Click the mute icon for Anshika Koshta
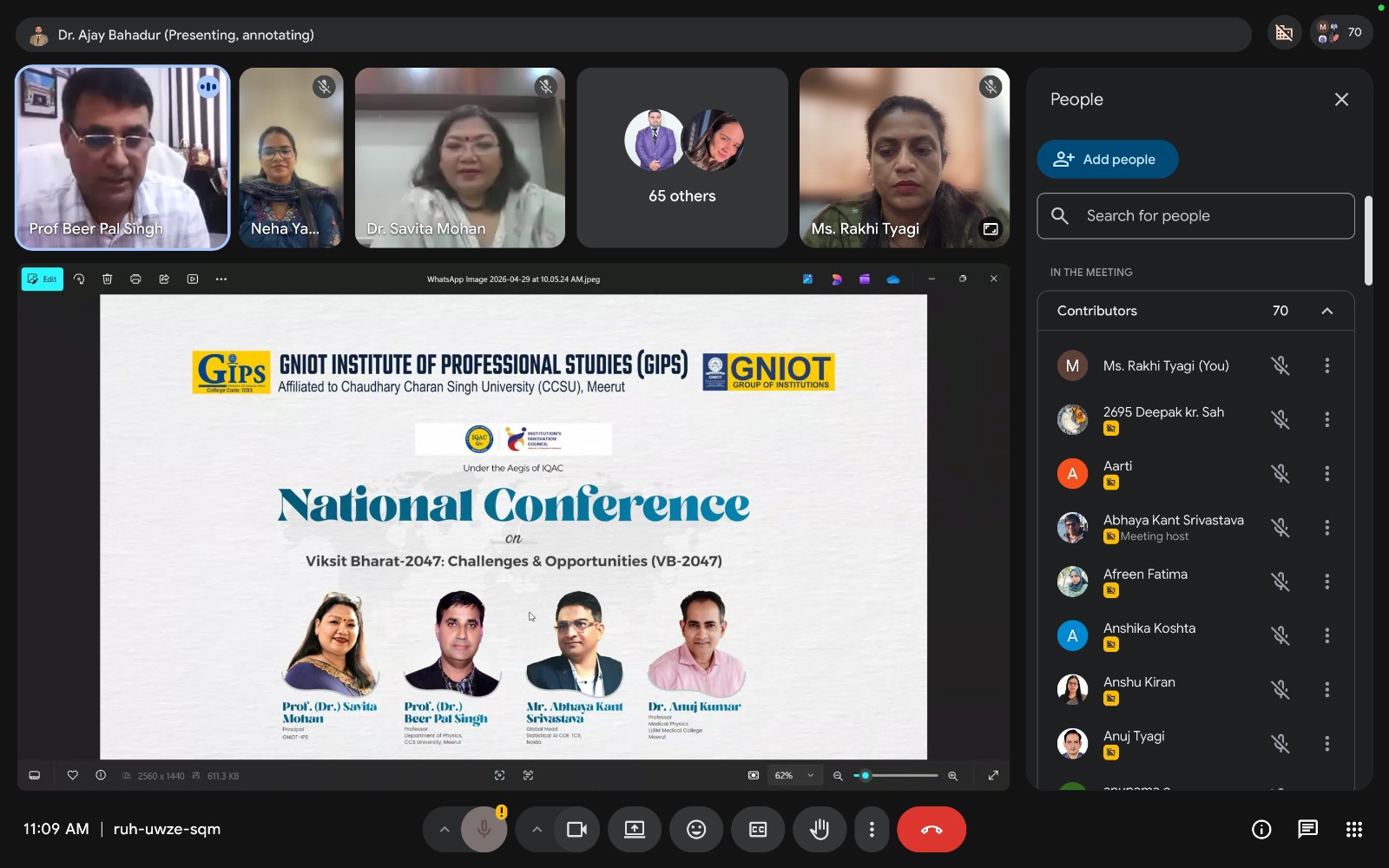This screenshot has height=868, width=1389. pyautogui.click(x=1280, y=635)
